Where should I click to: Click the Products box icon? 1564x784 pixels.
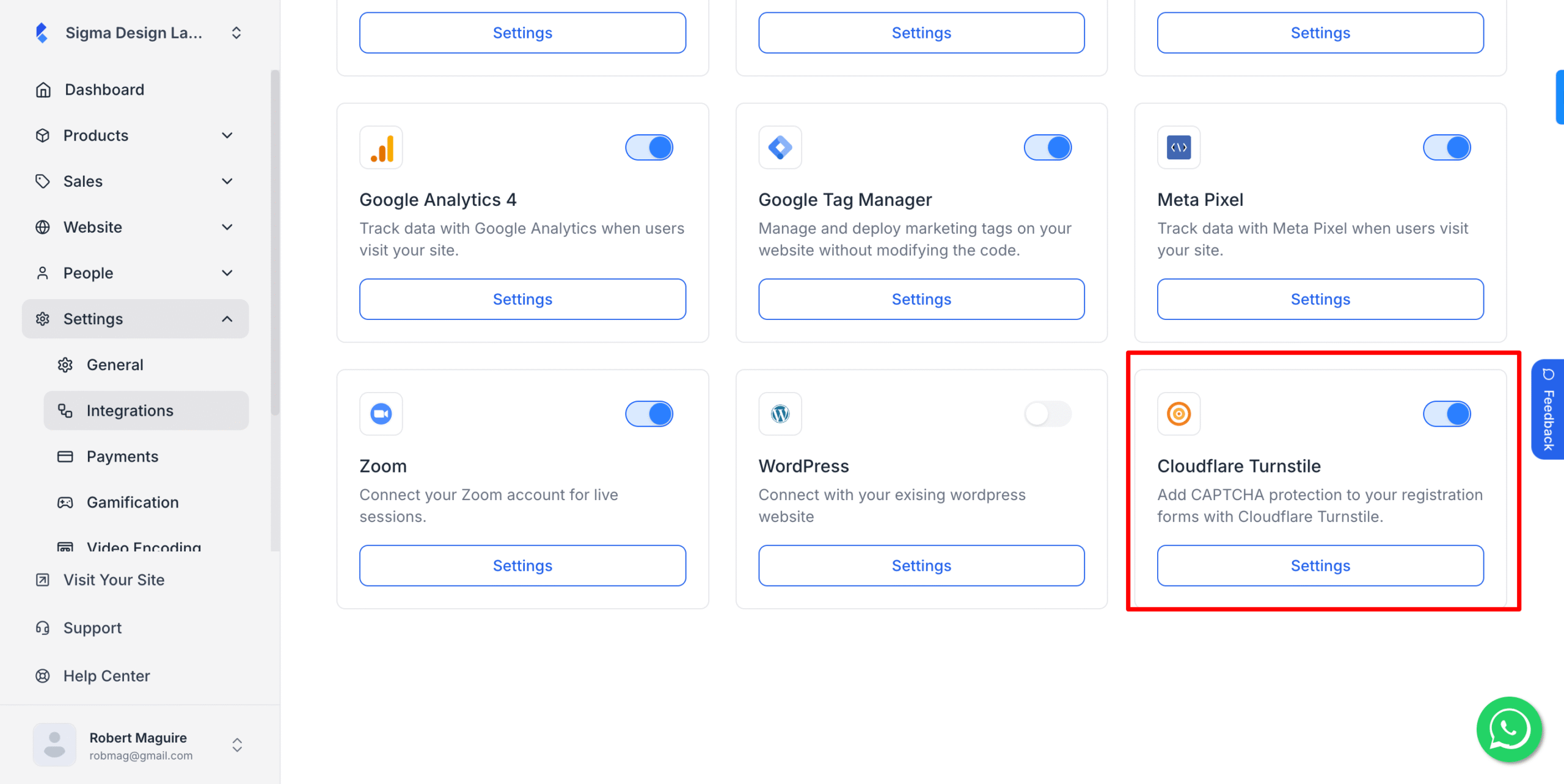pyautogui.click(x=43, y=136)
